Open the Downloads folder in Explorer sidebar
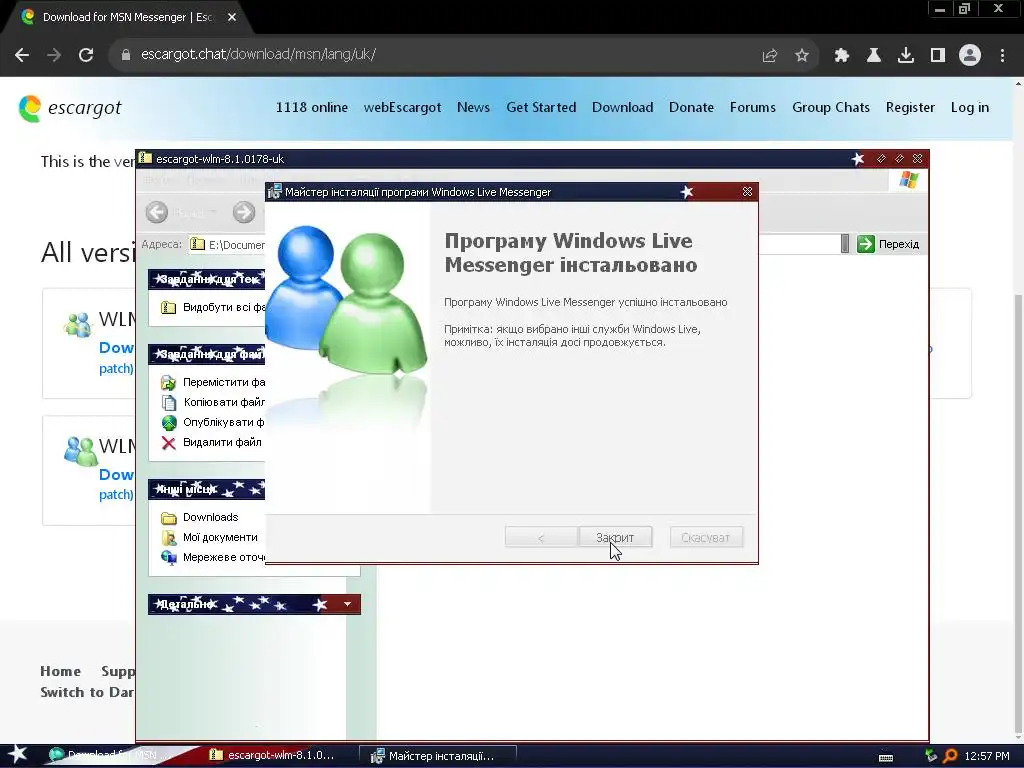This screenshot has height=768, width=1024. point(210,517)
